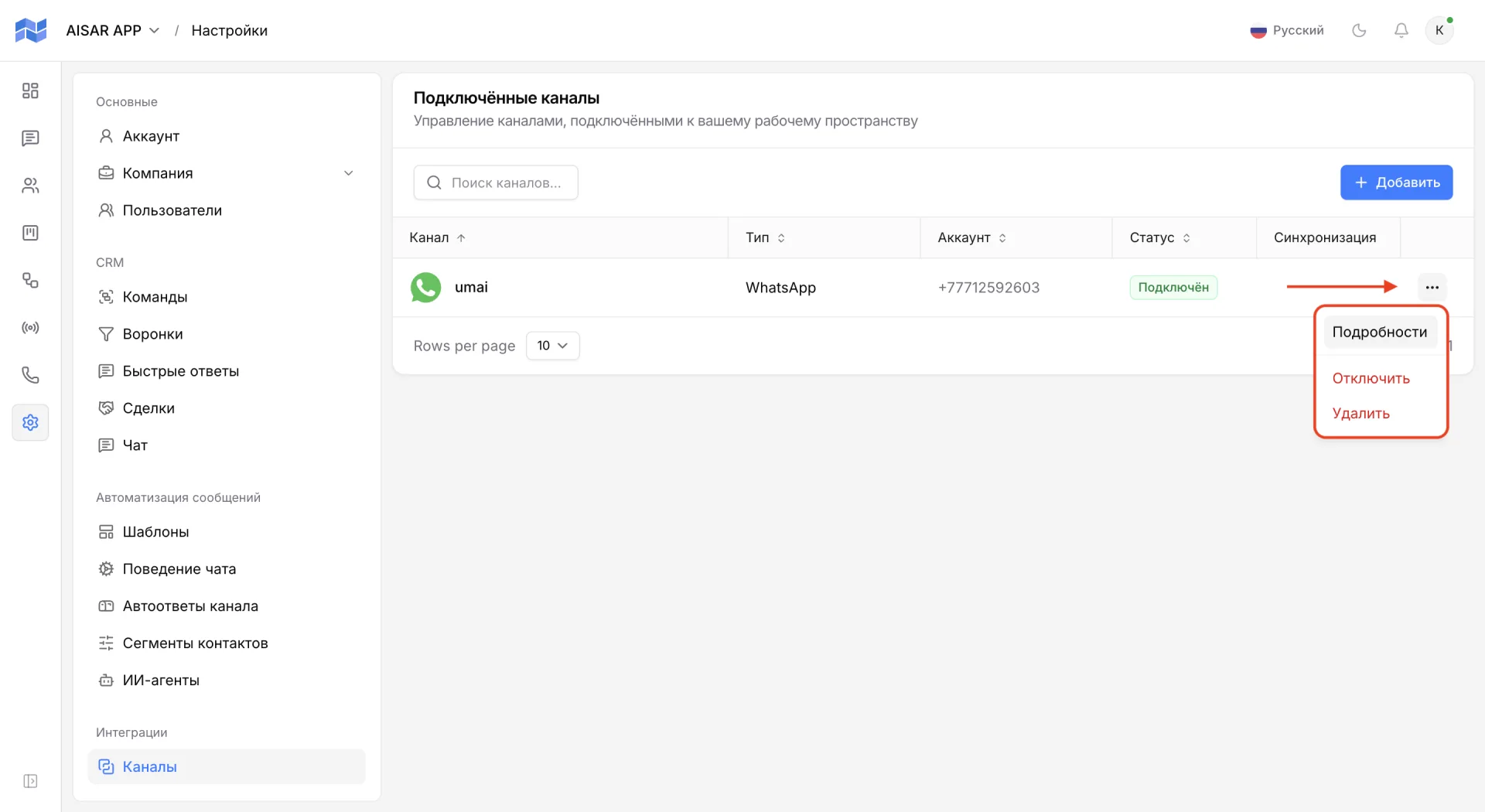Click the umai channel name
This screenshot has width=1485, height=812.
(x=471, y=287)
